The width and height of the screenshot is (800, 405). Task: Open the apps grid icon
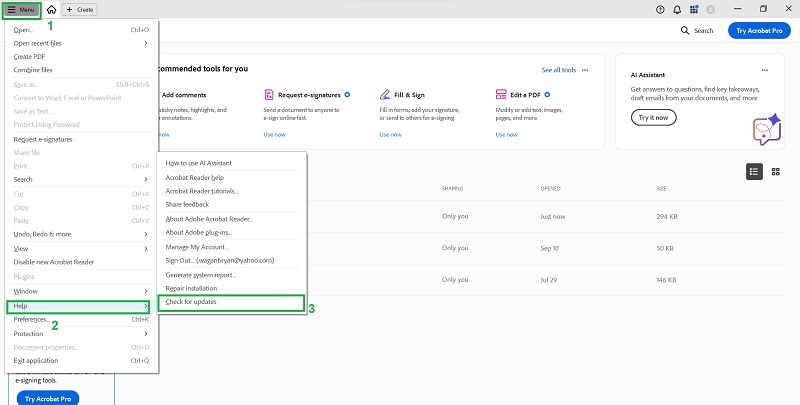694,10
